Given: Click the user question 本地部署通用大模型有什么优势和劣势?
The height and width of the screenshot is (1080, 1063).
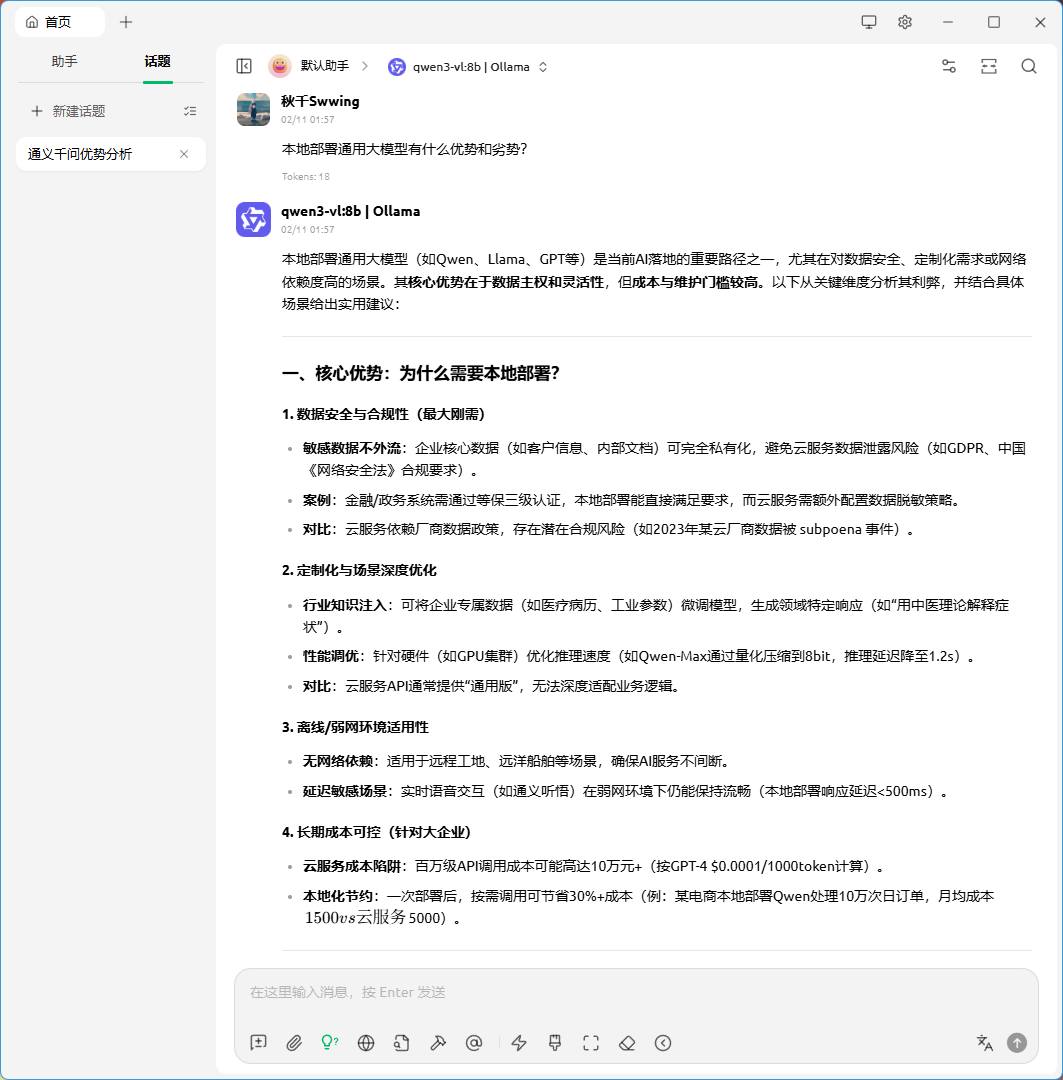Looking at the screenshot, I should point(404,149).
